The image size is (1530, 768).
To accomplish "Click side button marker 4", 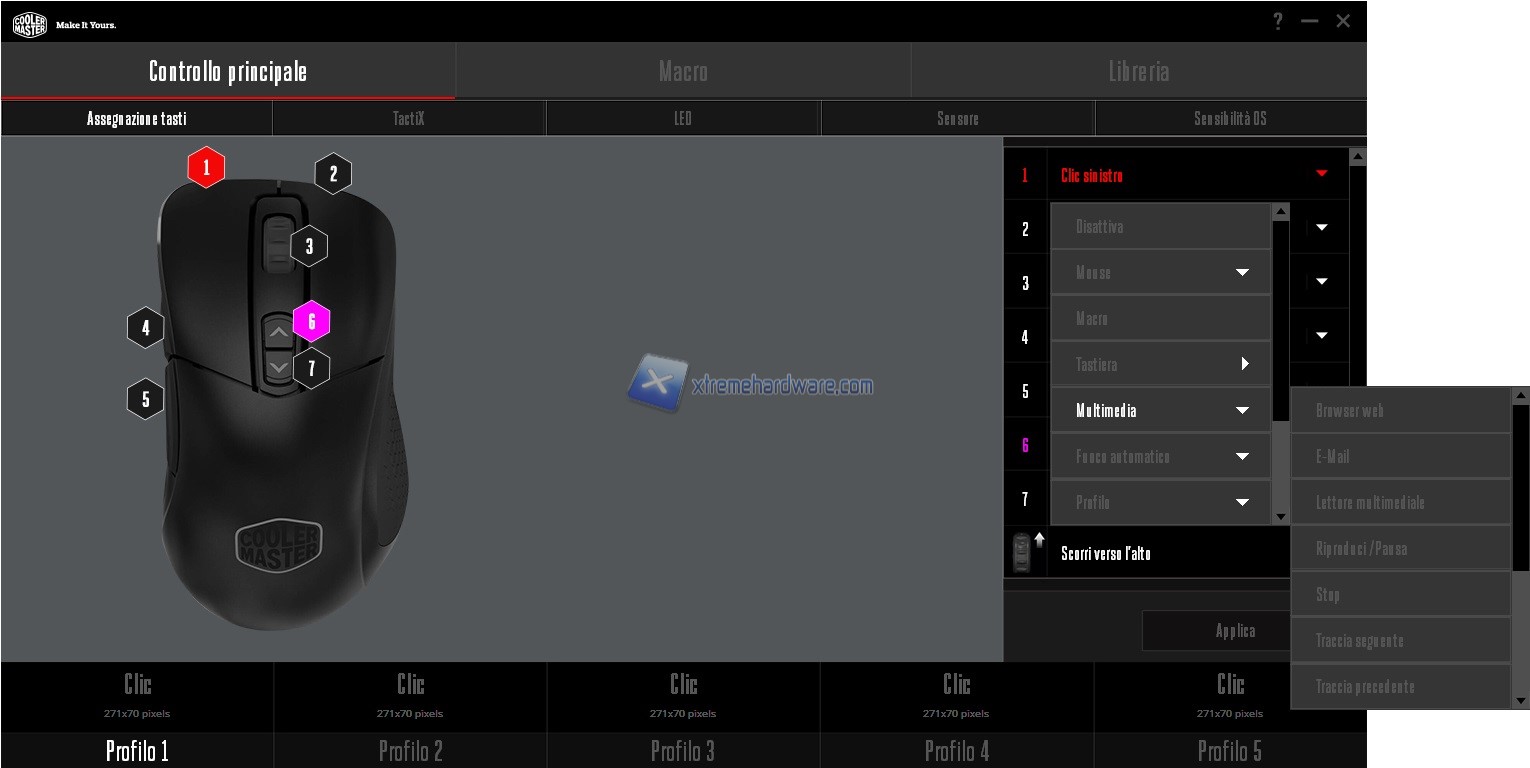I will tap(145, 327).
